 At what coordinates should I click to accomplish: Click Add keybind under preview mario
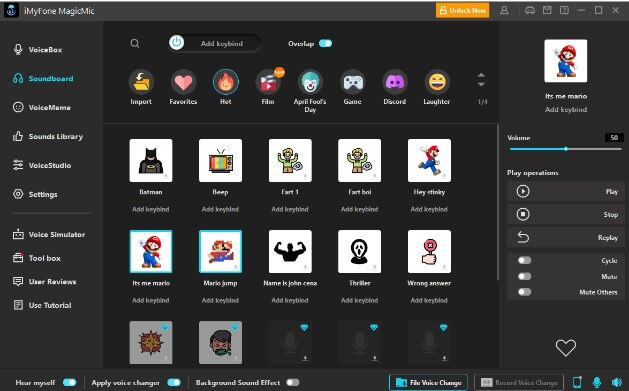[566, 109]
